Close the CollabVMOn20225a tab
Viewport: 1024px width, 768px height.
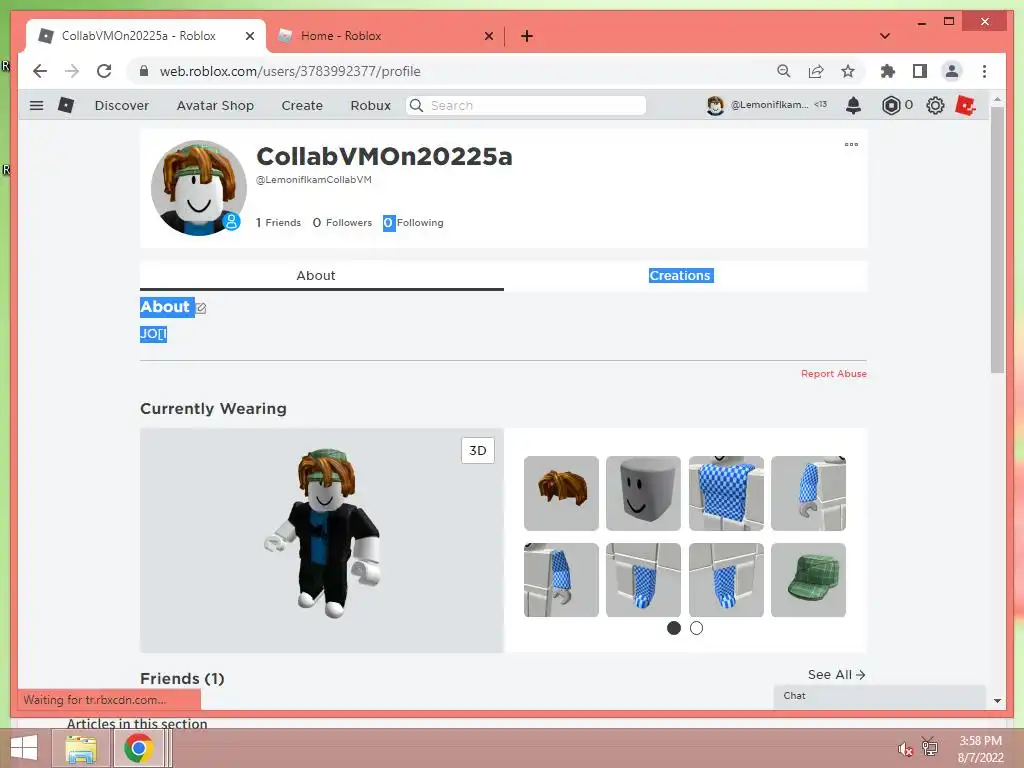point(249,36)
